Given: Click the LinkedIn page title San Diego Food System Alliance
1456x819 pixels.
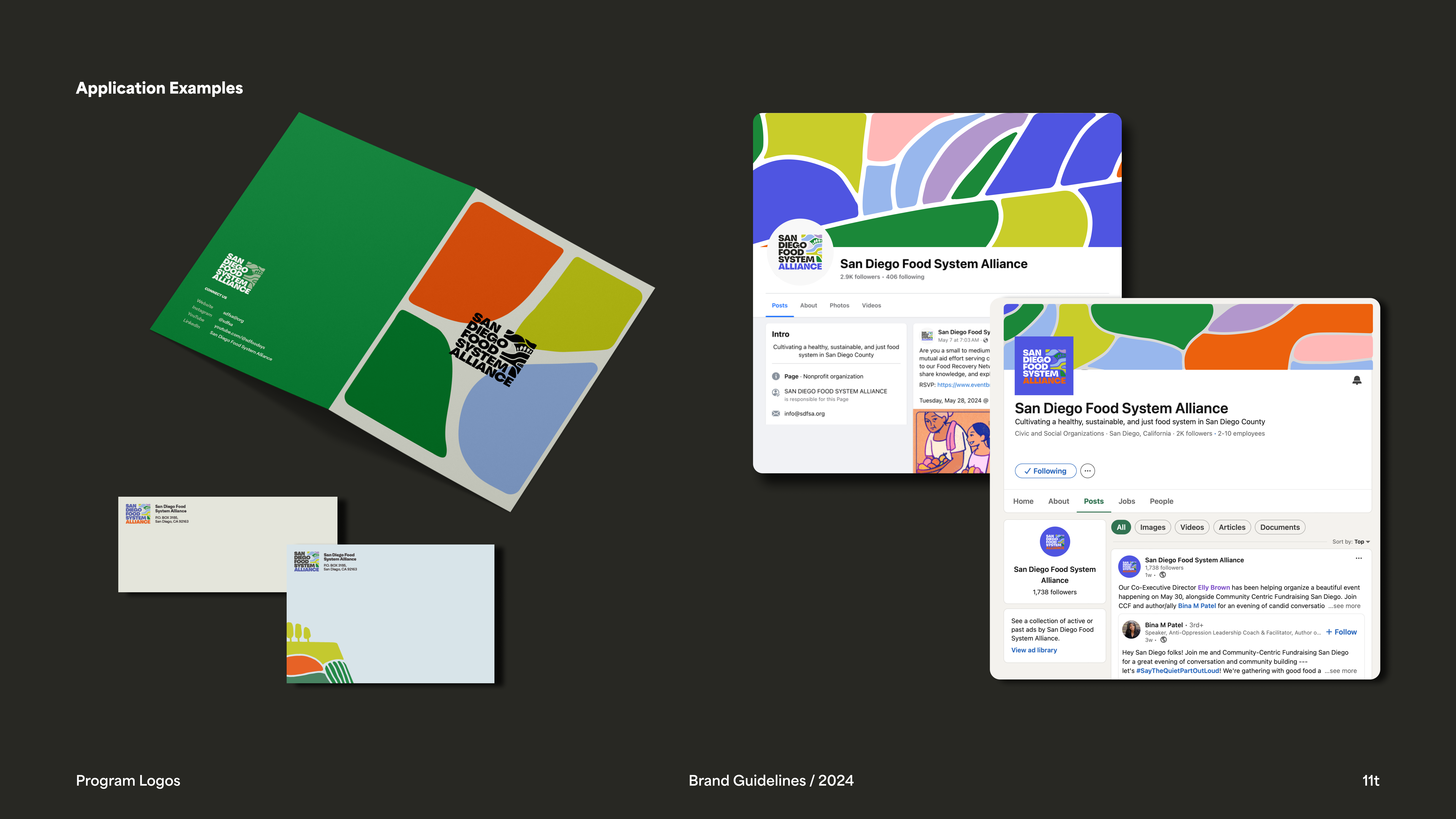Looking at the screenshot, I should coord(1121,408).
